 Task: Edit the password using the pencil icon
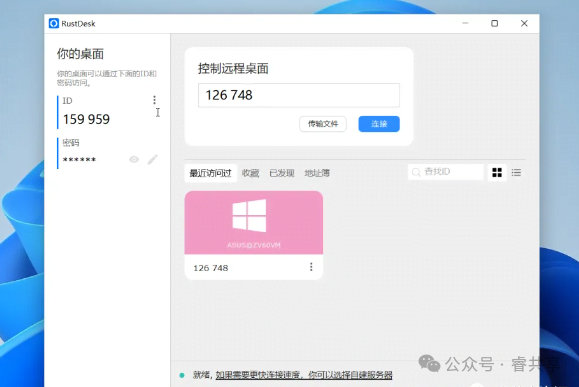(x=153, y=159)
